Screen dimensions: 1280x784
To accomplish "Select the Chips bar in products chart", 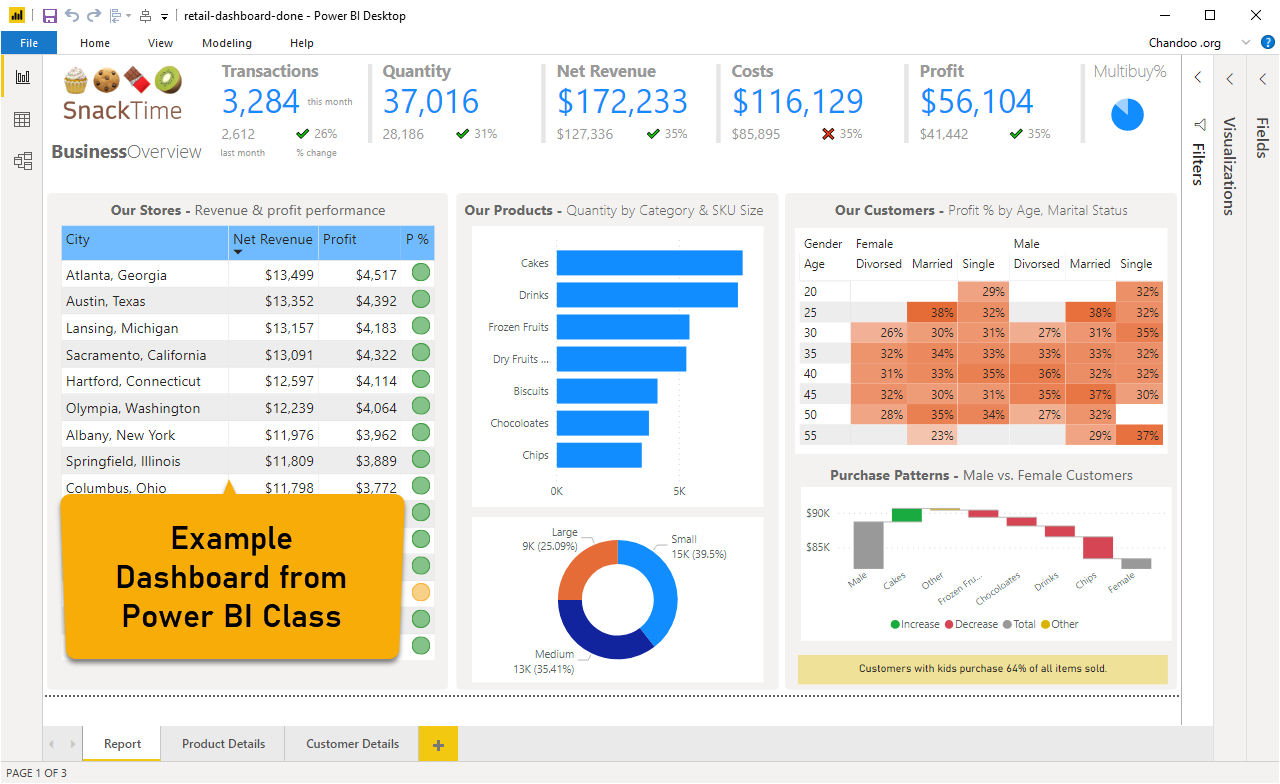I will coord(599,455).
